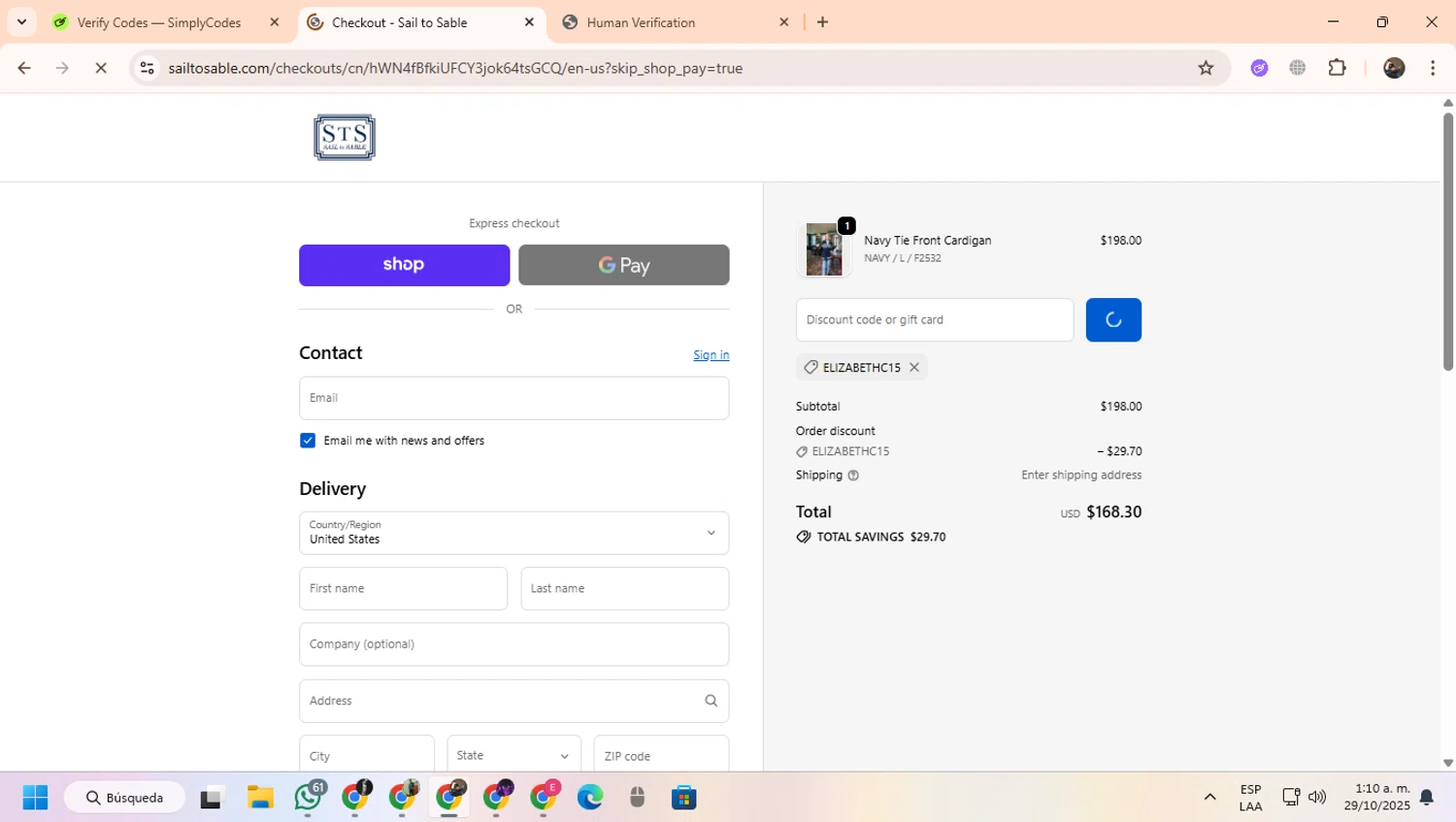
Task: Open WhatsApp from the taskbar
Action: 309,798
